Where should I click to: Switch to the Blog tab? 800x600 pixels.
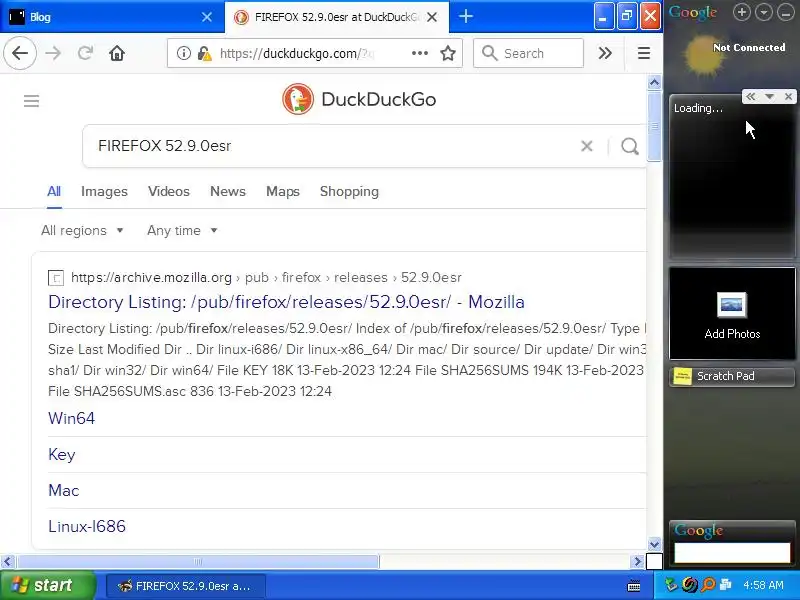click(112, 17)
